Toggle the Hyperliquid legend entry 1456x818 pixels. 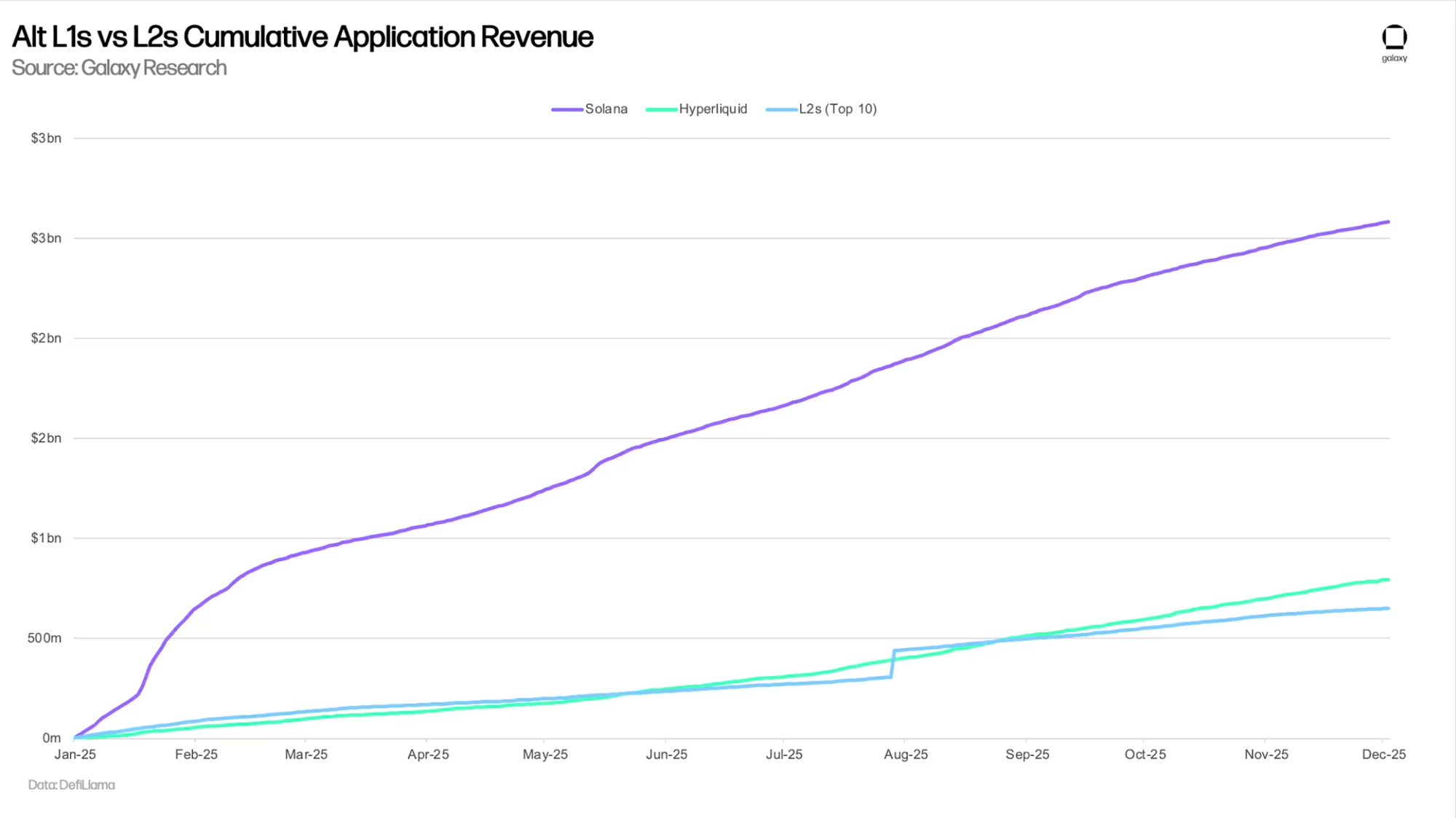coord(713,109)
